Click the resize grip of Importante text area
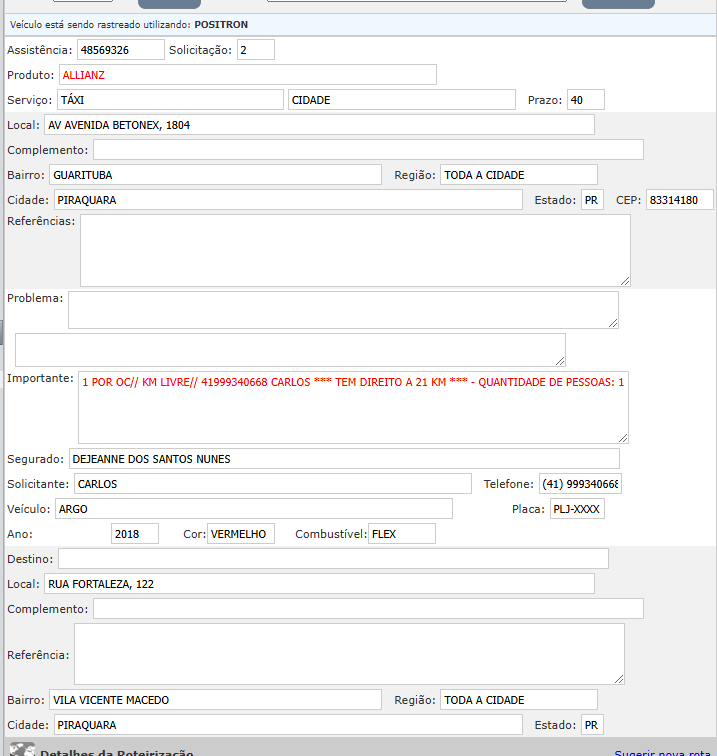717x756 pixels. coord(623,437)
